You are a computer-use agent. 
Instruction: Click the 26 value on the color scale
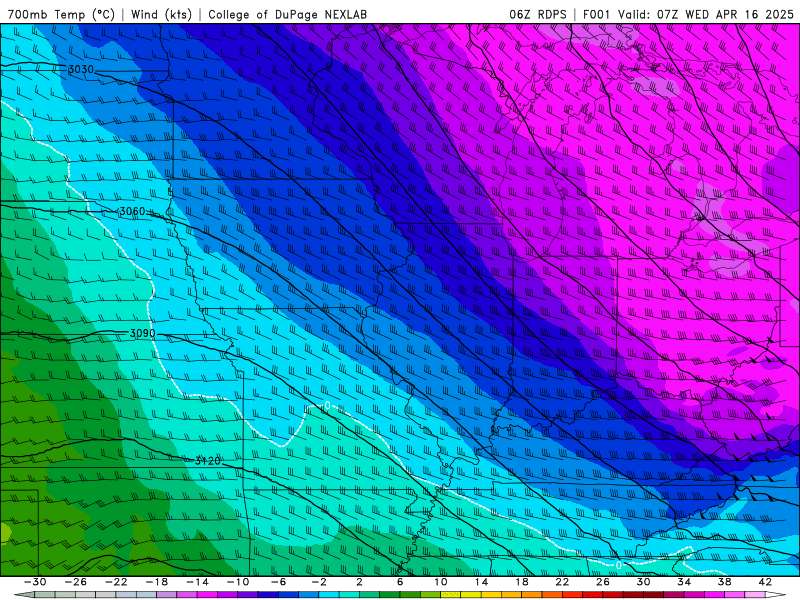[603, 582]
